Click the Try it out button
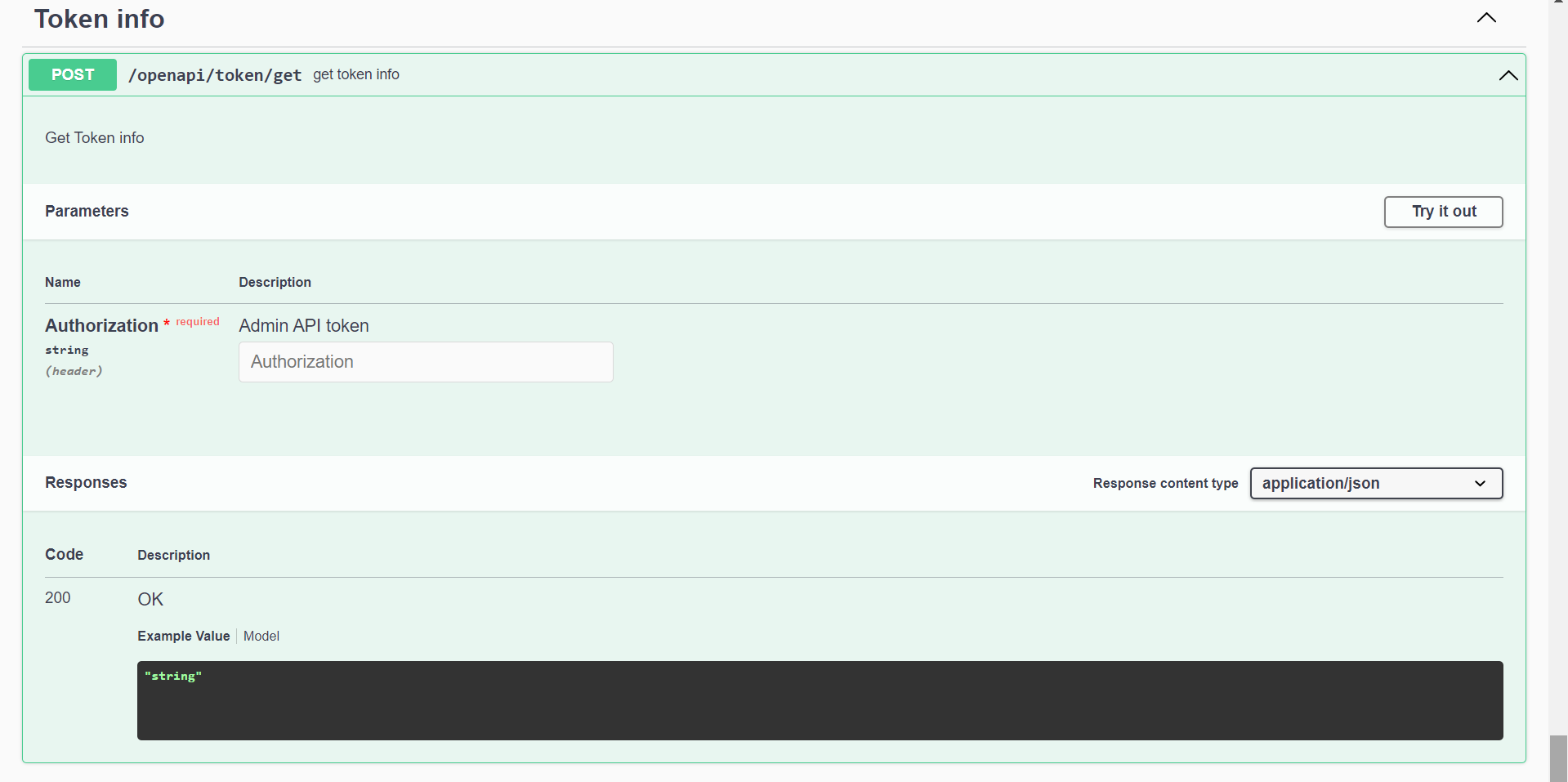The height and width of the screenshot is (782, 1568). 1444,212
